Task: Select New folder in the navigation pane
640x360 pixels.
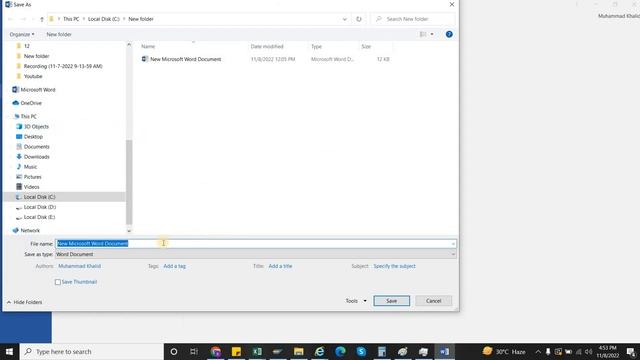Action: [36, 56]
